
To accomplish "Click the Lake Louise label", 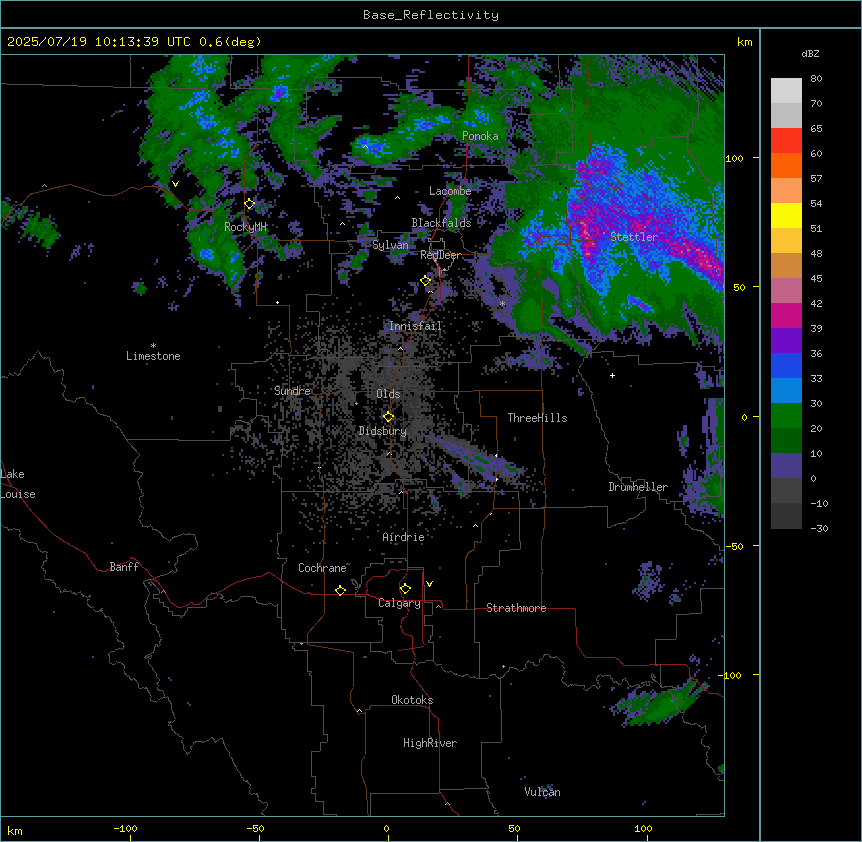I will (x=18, y=484).
